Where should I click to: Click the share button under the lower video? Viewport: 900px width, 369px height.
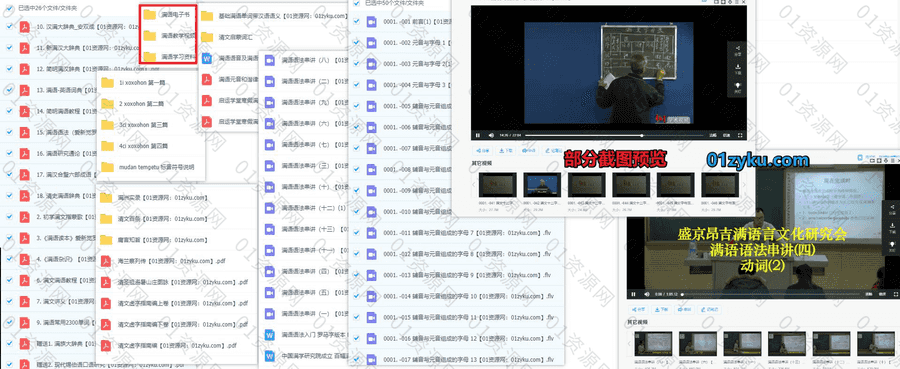click(639, 309)
